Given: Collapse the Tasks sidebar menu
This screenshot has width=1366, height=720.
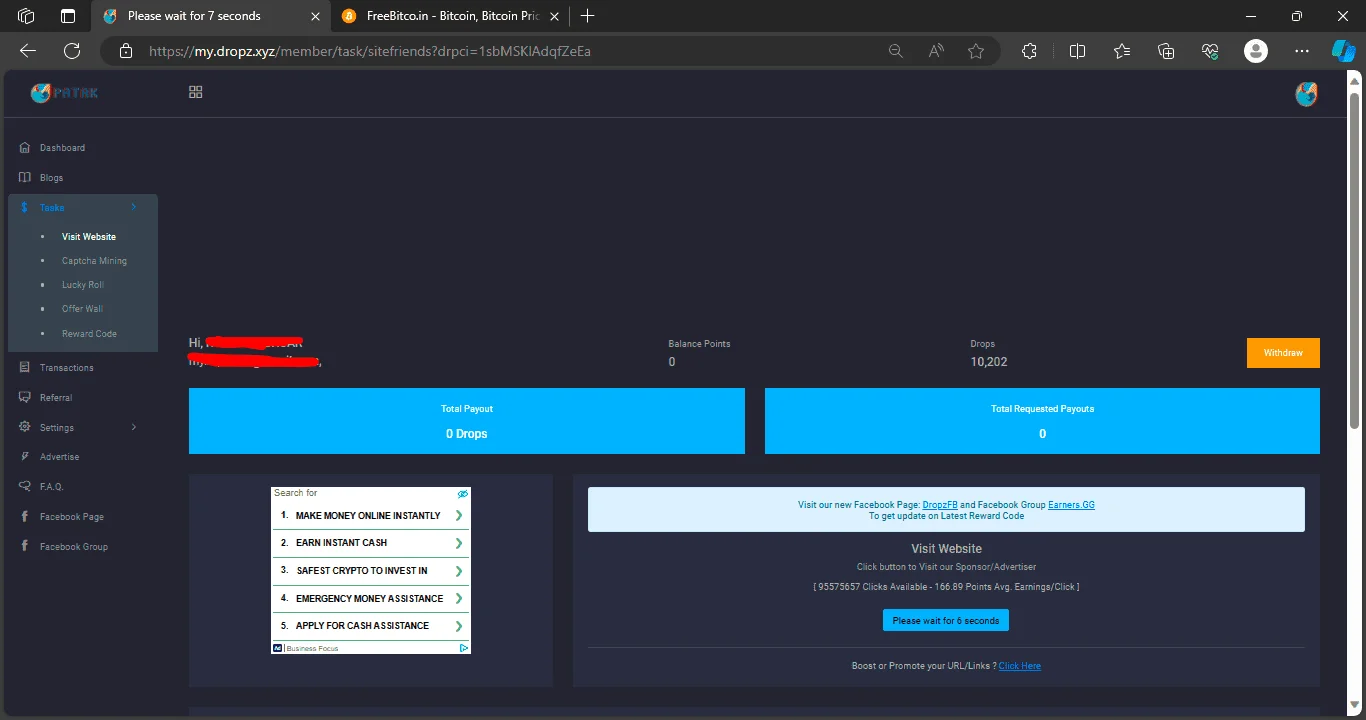Looking at the screenshot, I should 83,207.
